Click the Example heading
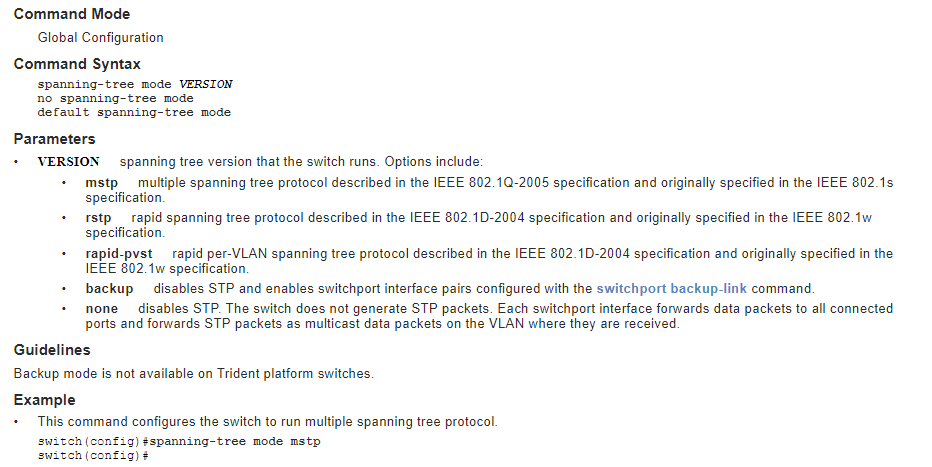Screen dimensions: 932x467 (x=45, y=400)
